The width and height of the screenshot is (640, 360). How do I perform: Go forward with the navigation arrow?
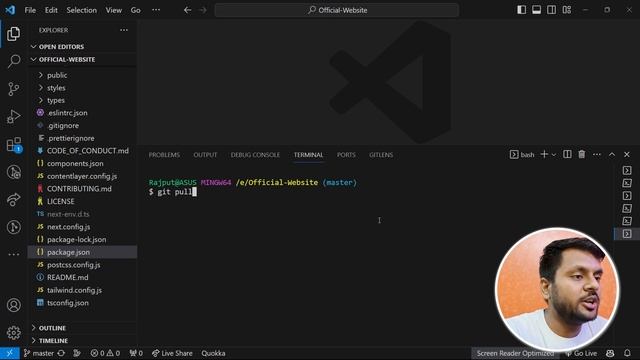coord(202,10)
